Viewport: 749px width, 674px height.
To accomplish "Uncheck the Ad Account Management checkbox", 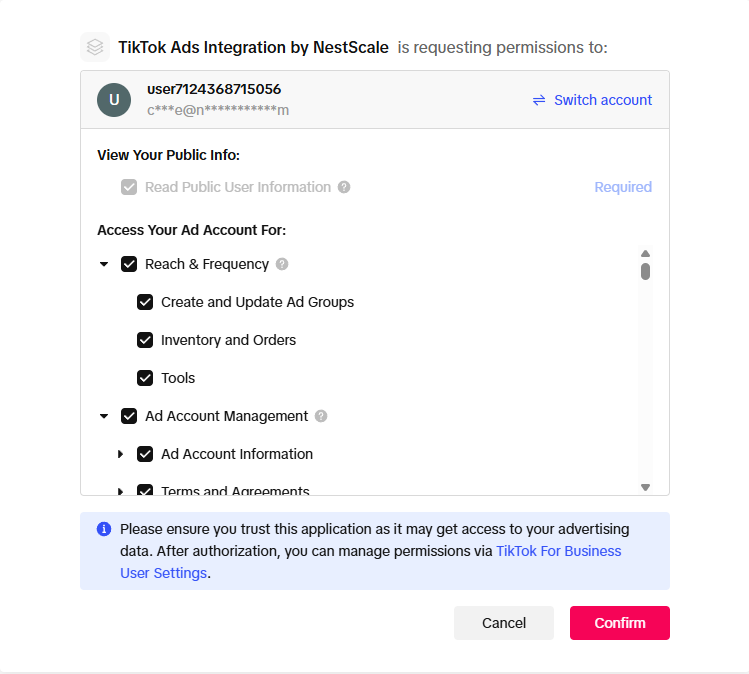I will coord(129,416).
